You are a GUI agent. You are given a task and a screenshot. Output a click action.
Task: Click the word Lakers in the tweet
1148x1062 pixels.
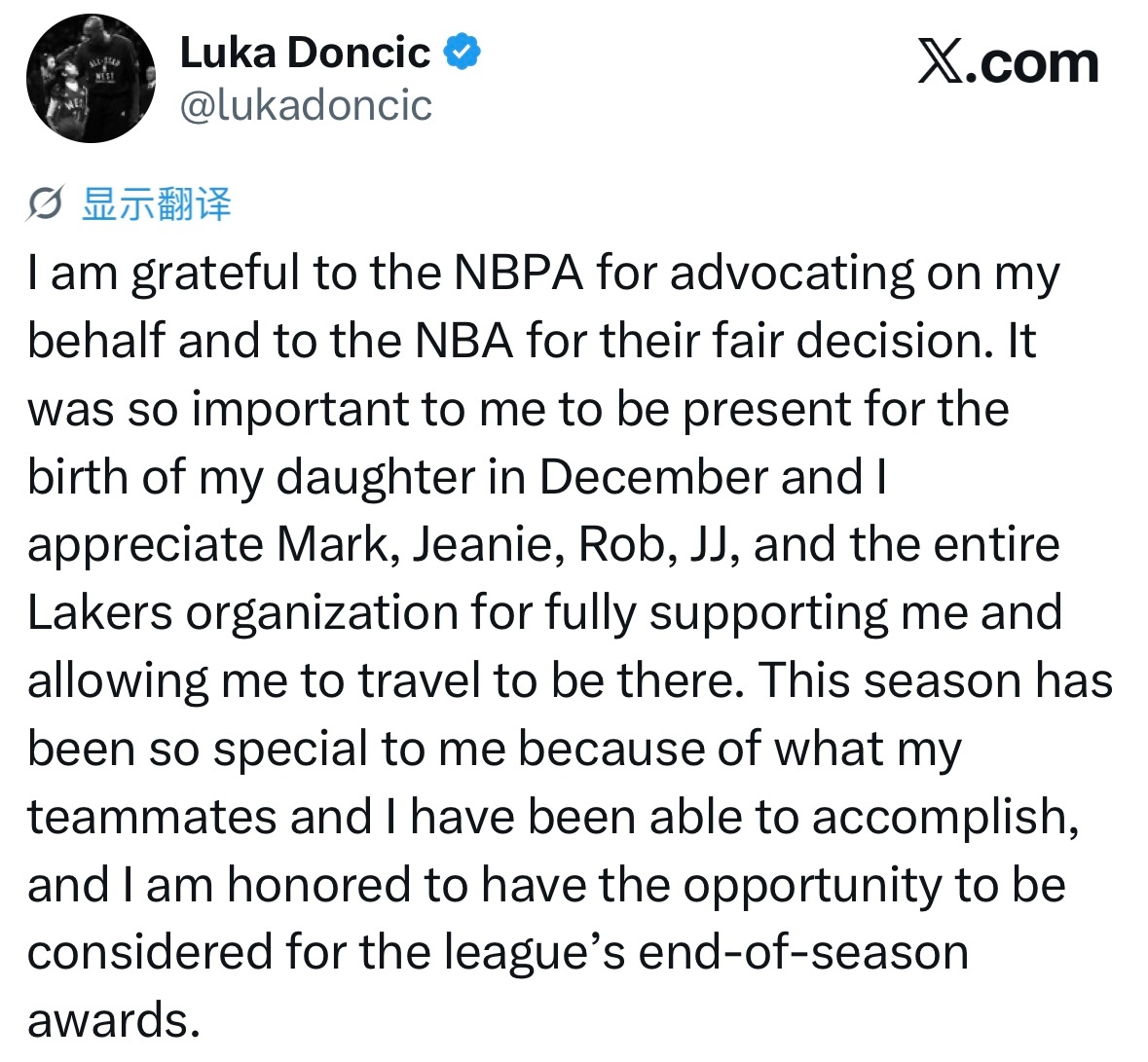99,613
